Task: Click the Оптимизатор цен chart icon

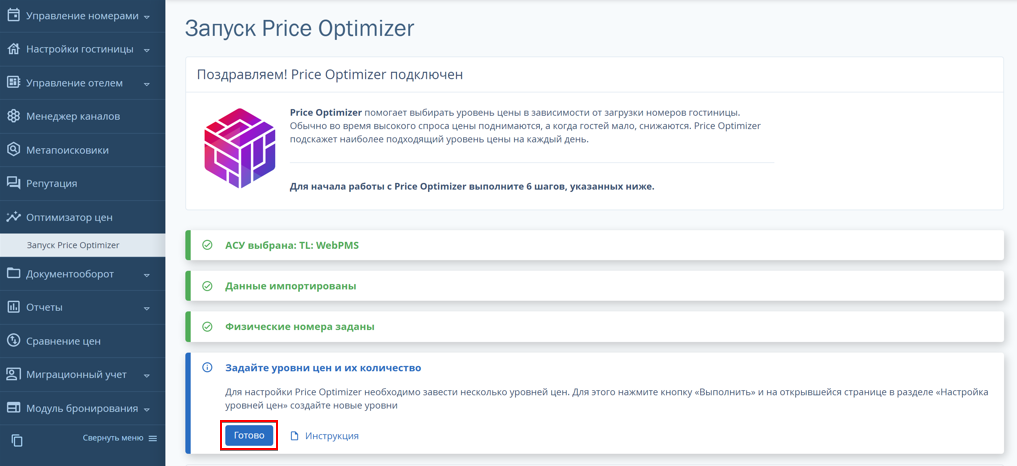Action: pyautogui.click(x=13, y=217)
